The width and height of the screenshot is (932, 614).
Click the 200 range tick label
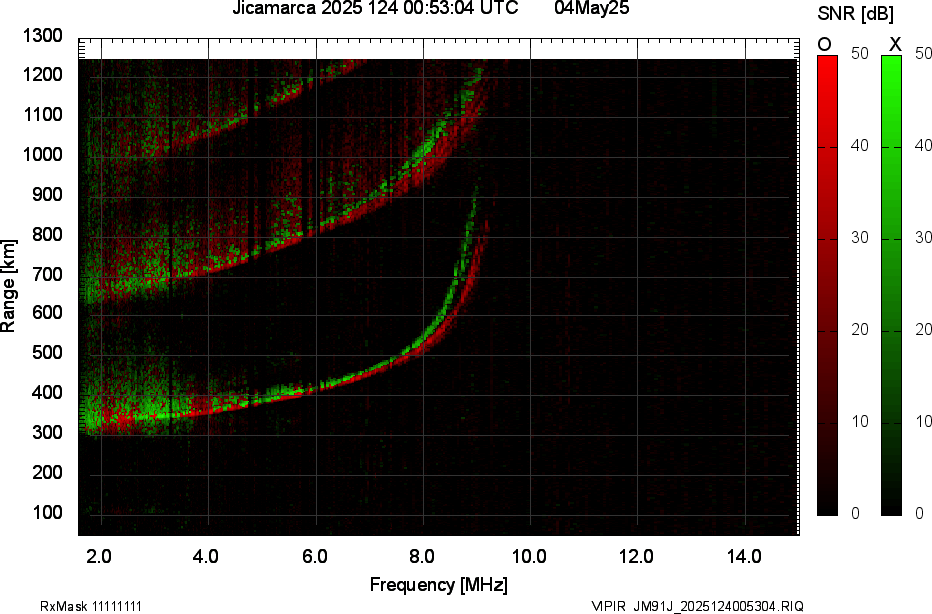pyautogui.click(x=47, y=472)
